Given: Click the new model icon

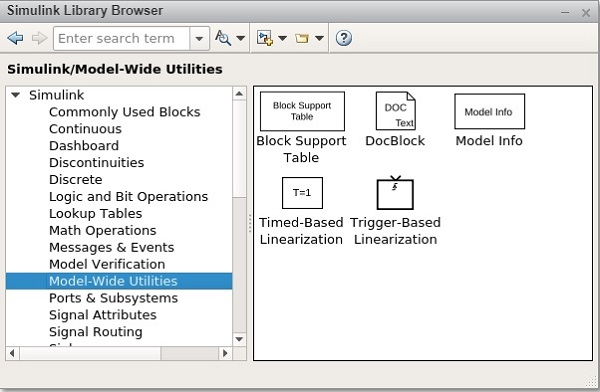Looking at the screenshot, I should point(265,38).
